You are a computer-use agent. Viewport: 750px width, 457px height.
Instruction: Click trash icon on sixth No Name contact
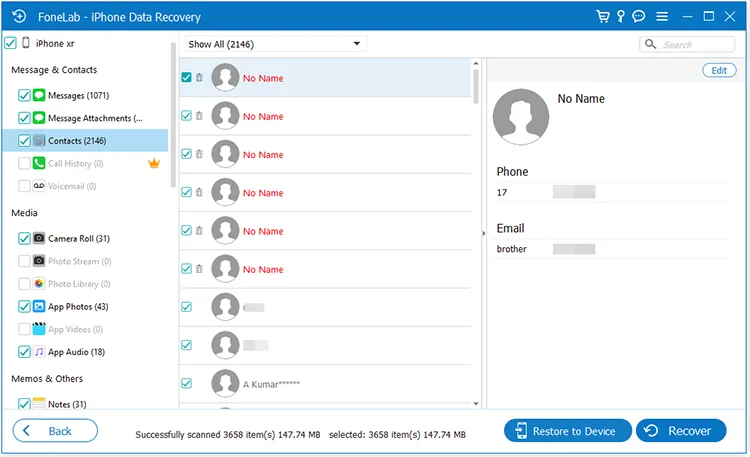[x=199, y=269]
